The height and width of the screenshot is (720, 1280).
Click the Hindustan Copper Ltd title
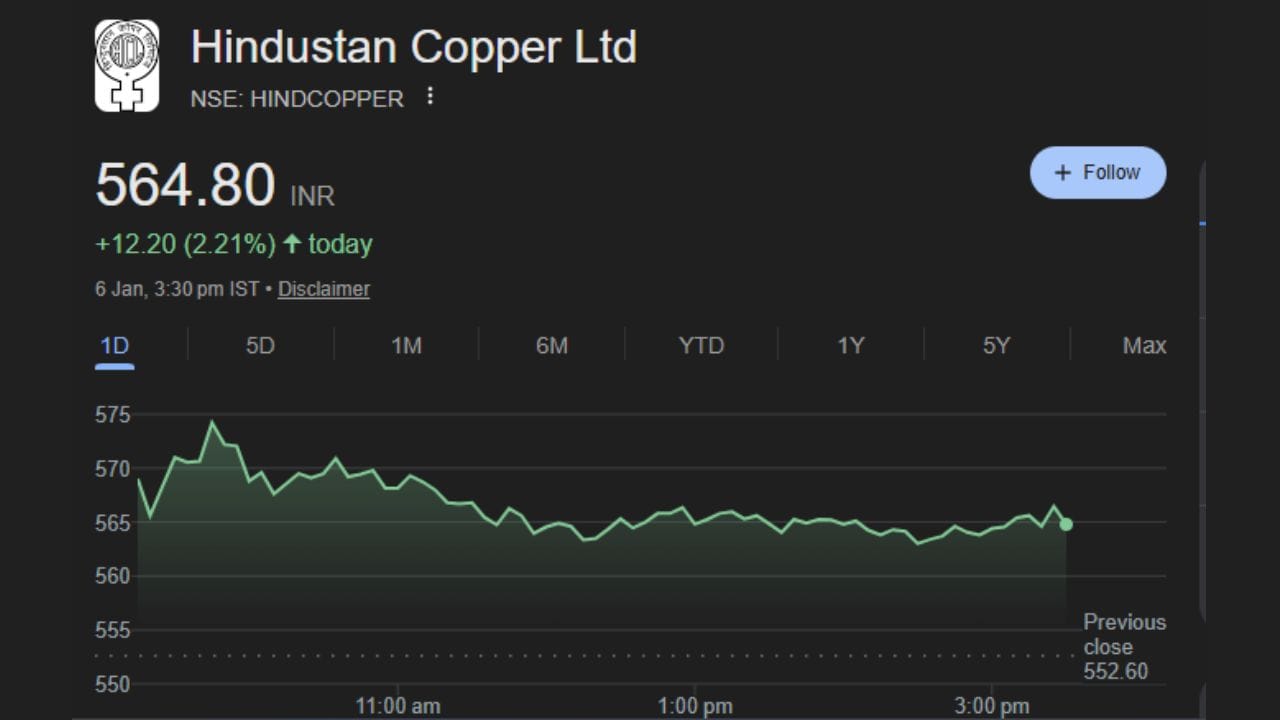point(413,48)
